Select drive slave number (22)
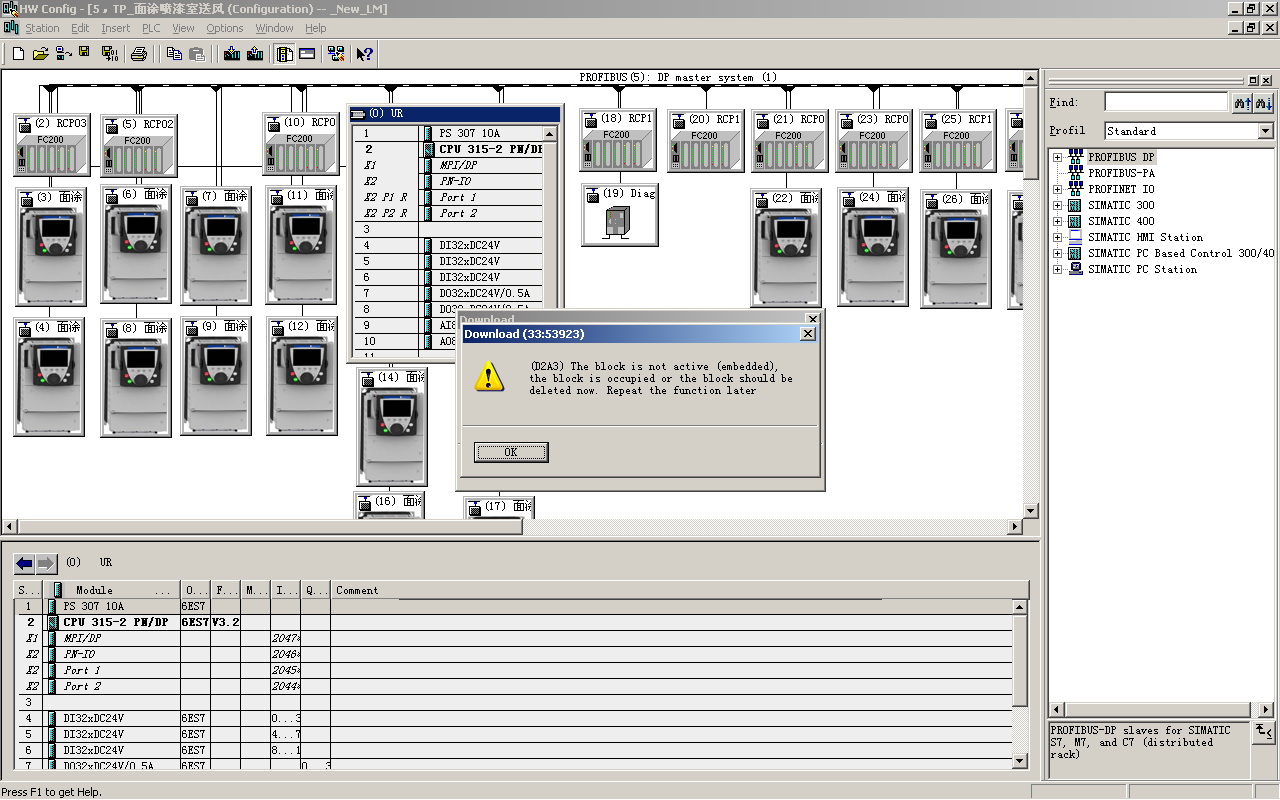 click(x=786, y=247)
